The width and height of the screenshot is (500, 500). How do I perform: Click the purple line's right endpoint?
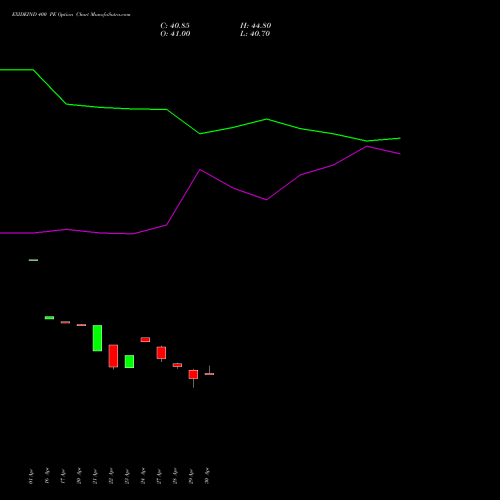pos(400,154)
